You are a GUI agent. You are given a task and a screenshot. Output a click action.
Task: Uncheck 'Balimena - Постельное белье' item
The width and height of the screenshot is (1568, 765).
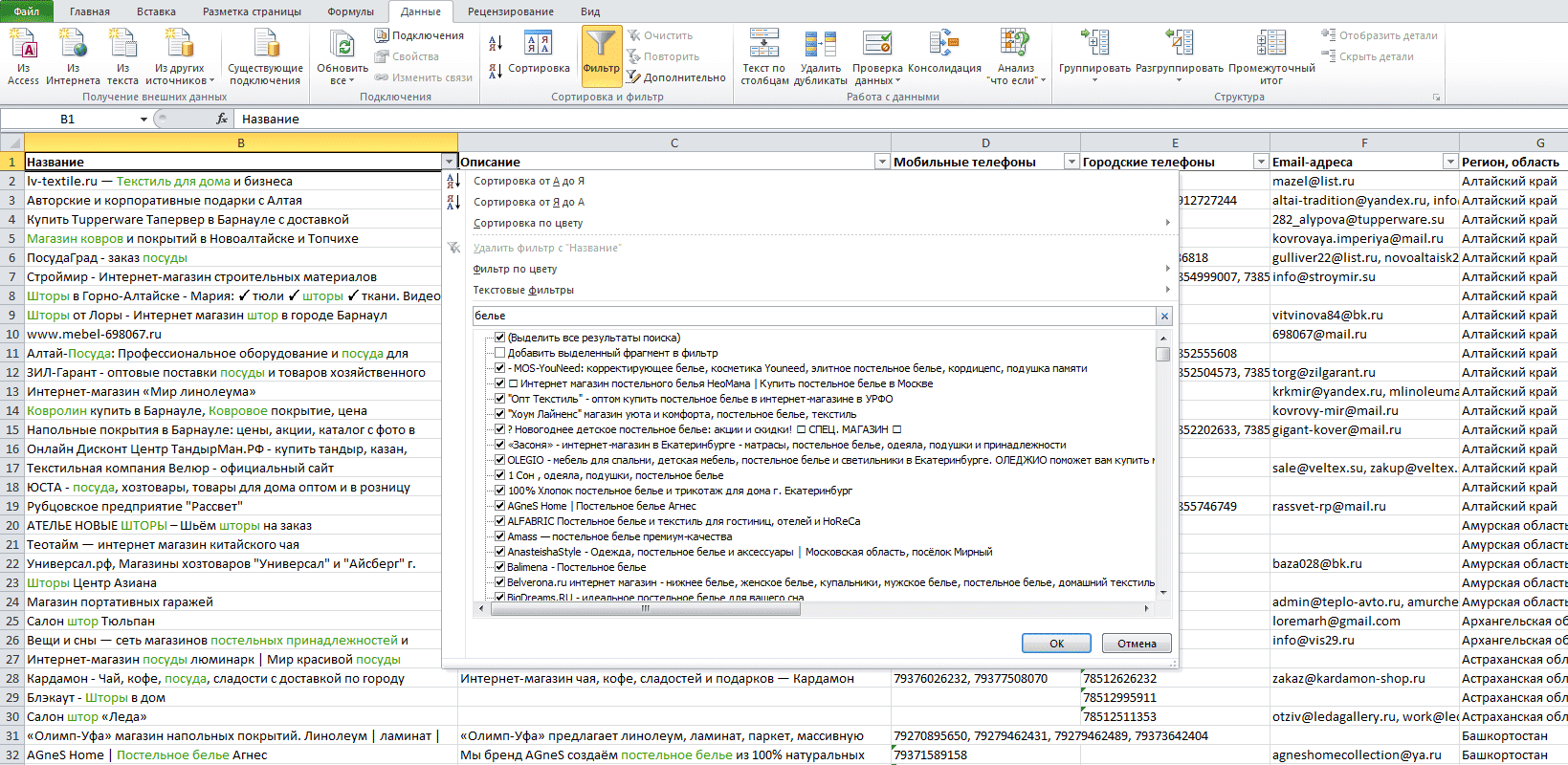(x=499, y=567)
